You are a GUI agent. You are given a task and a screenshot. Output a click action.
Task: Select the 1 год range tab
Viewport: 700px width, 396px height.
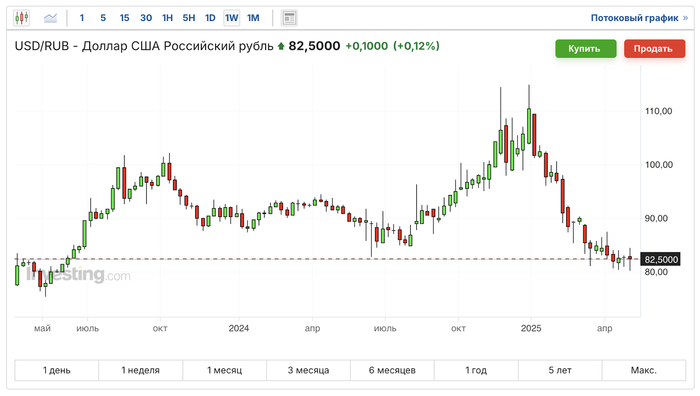[476, 370]
